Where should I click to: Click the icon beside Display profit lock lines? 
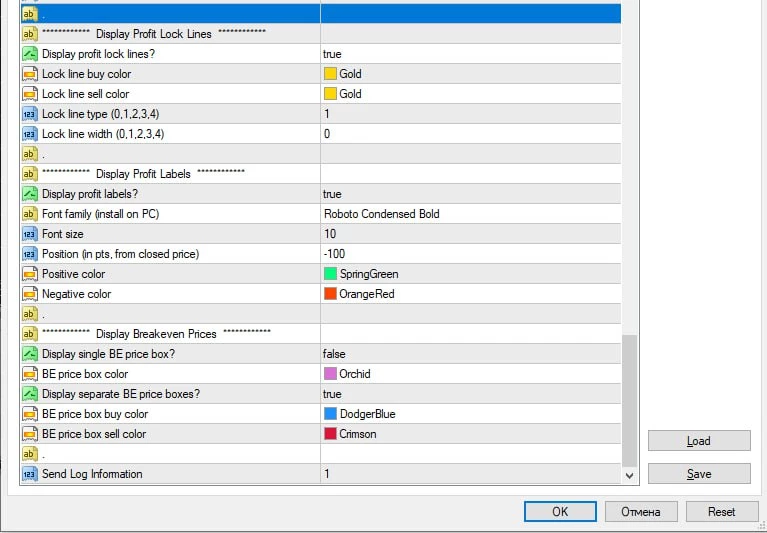pos(30,54)
